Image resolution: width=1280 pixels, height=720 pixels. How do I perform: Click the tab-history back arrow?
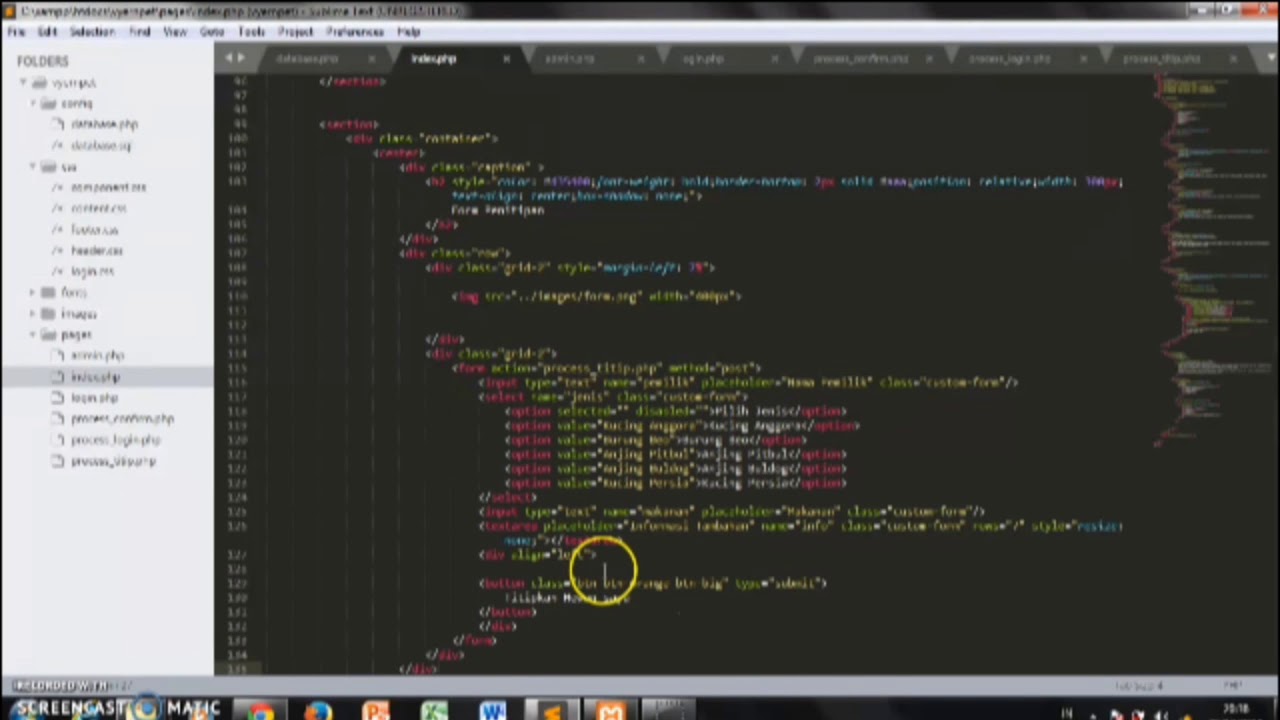click(229, 58)
